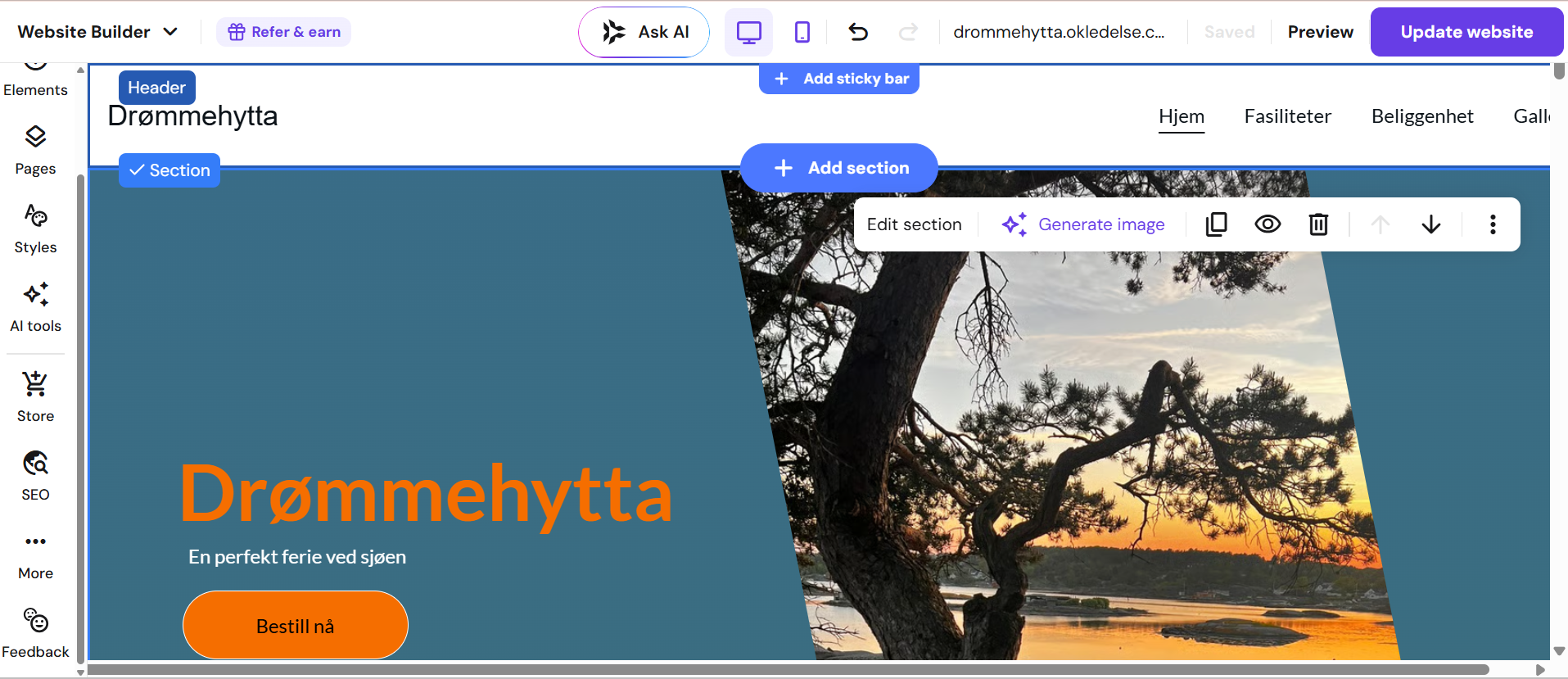
Task: Select the Fasiliteter menu item
Action: click(1288, 116)
